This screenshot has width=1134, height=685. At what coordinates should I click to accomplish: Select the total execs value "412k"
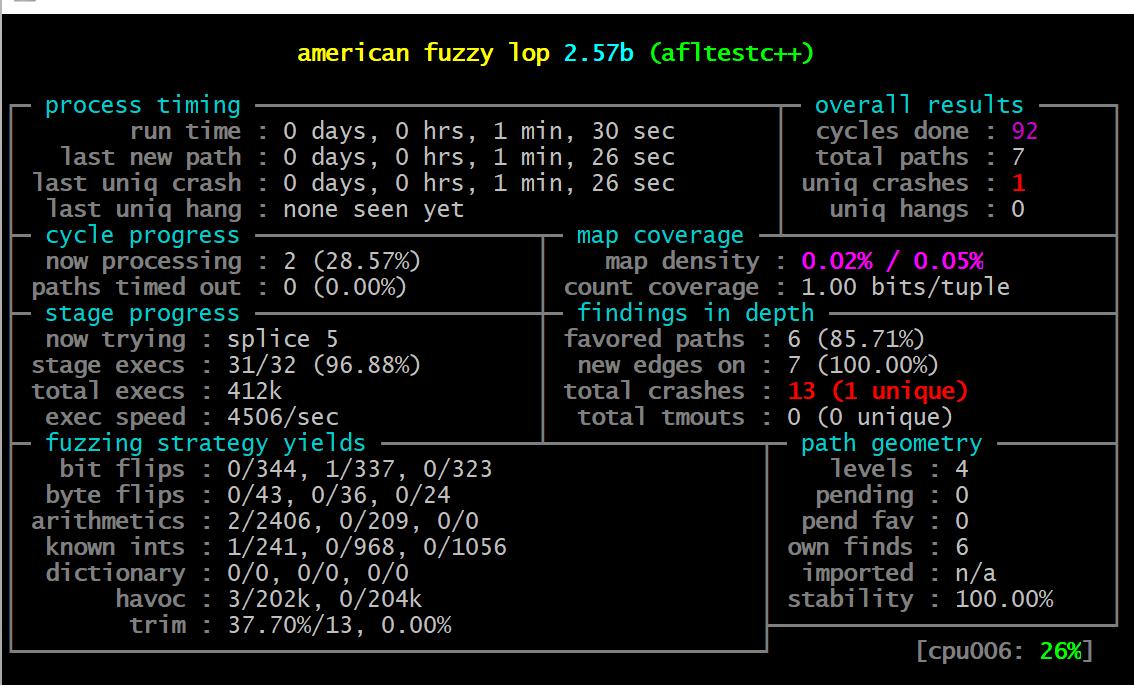coord(255,391)
